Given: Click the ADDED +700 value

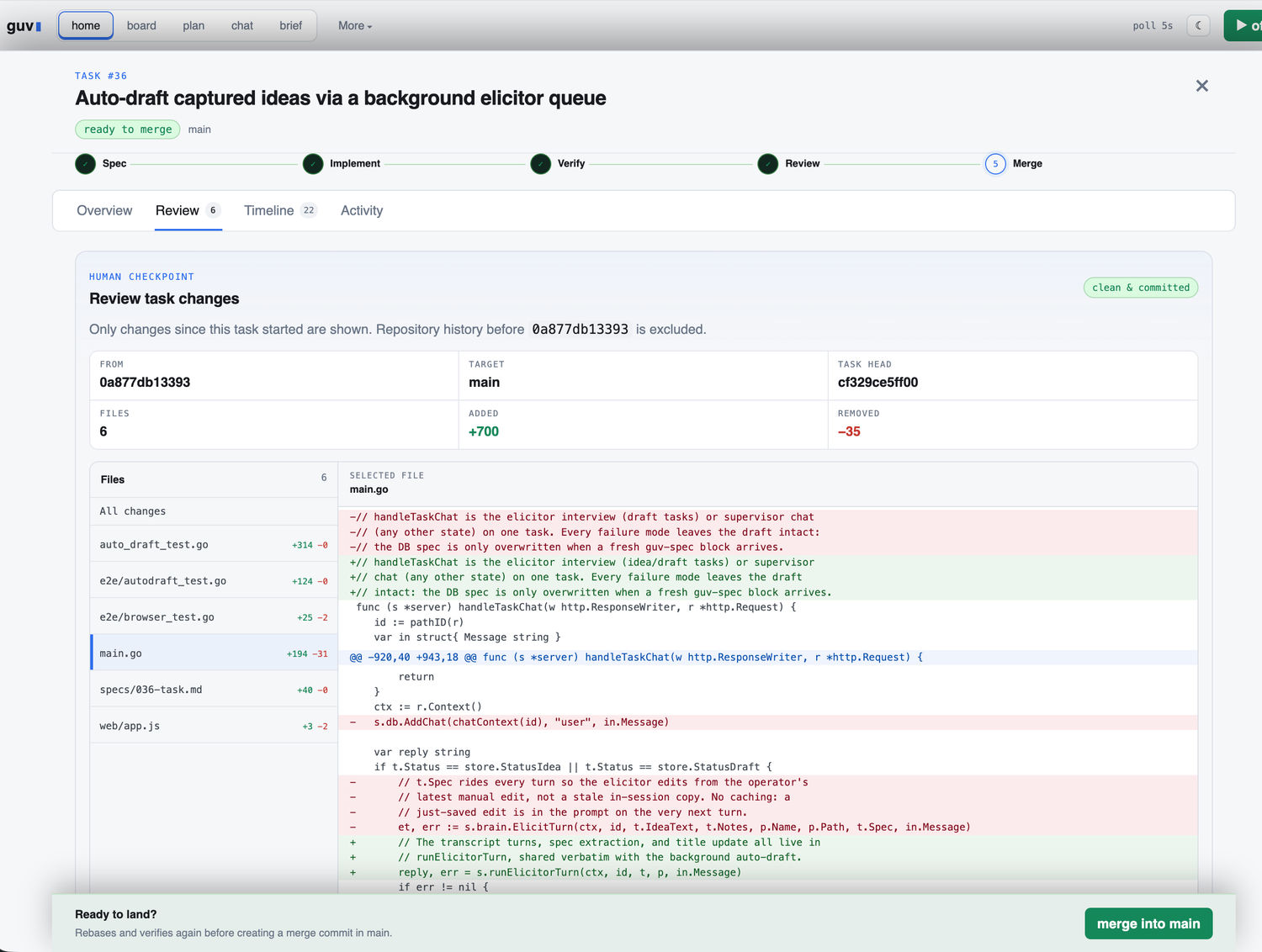Looking at the screenshot, I should (x=484, y=431).
